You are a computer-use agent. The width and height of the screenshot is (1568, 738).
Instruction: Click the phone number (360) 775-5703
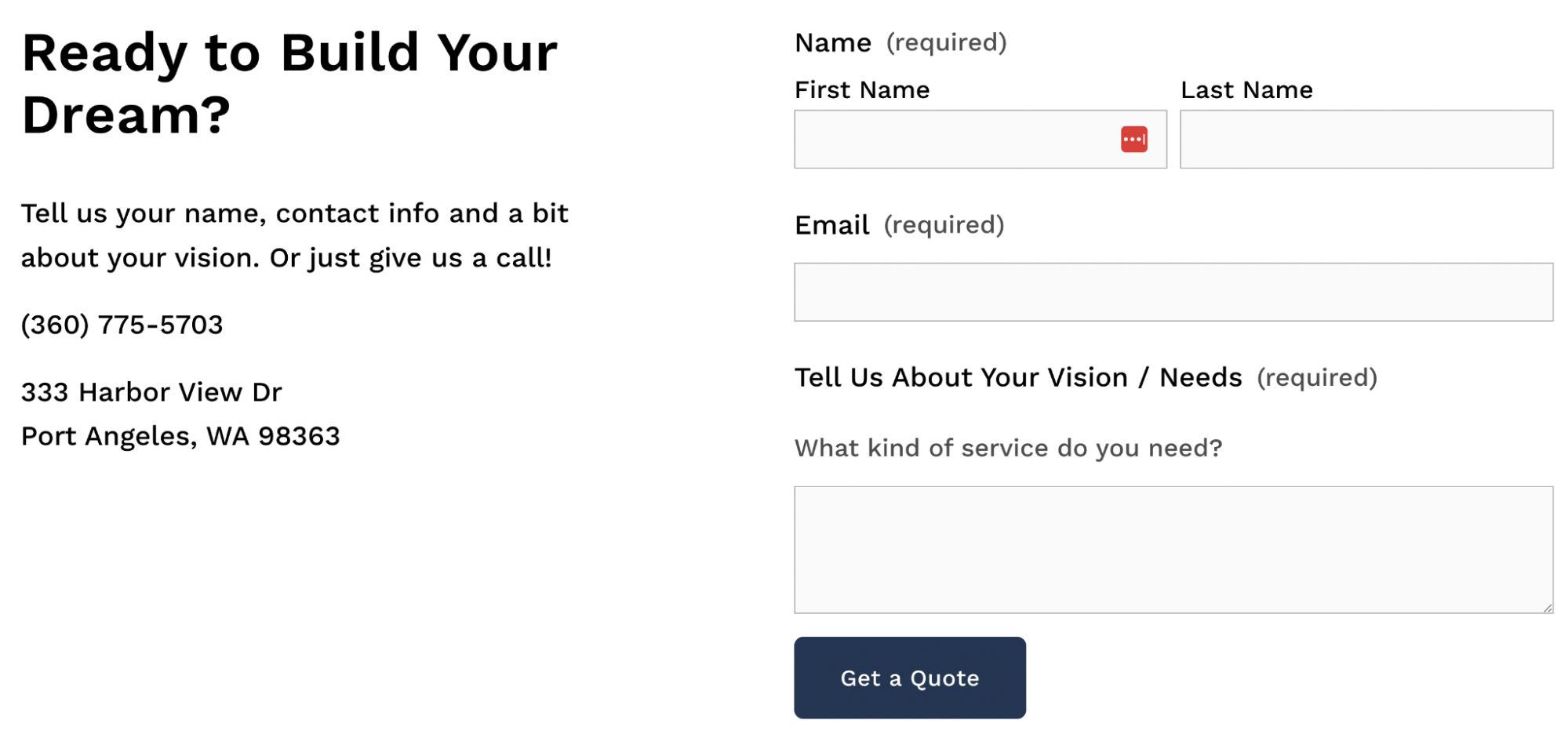[122, 324]
